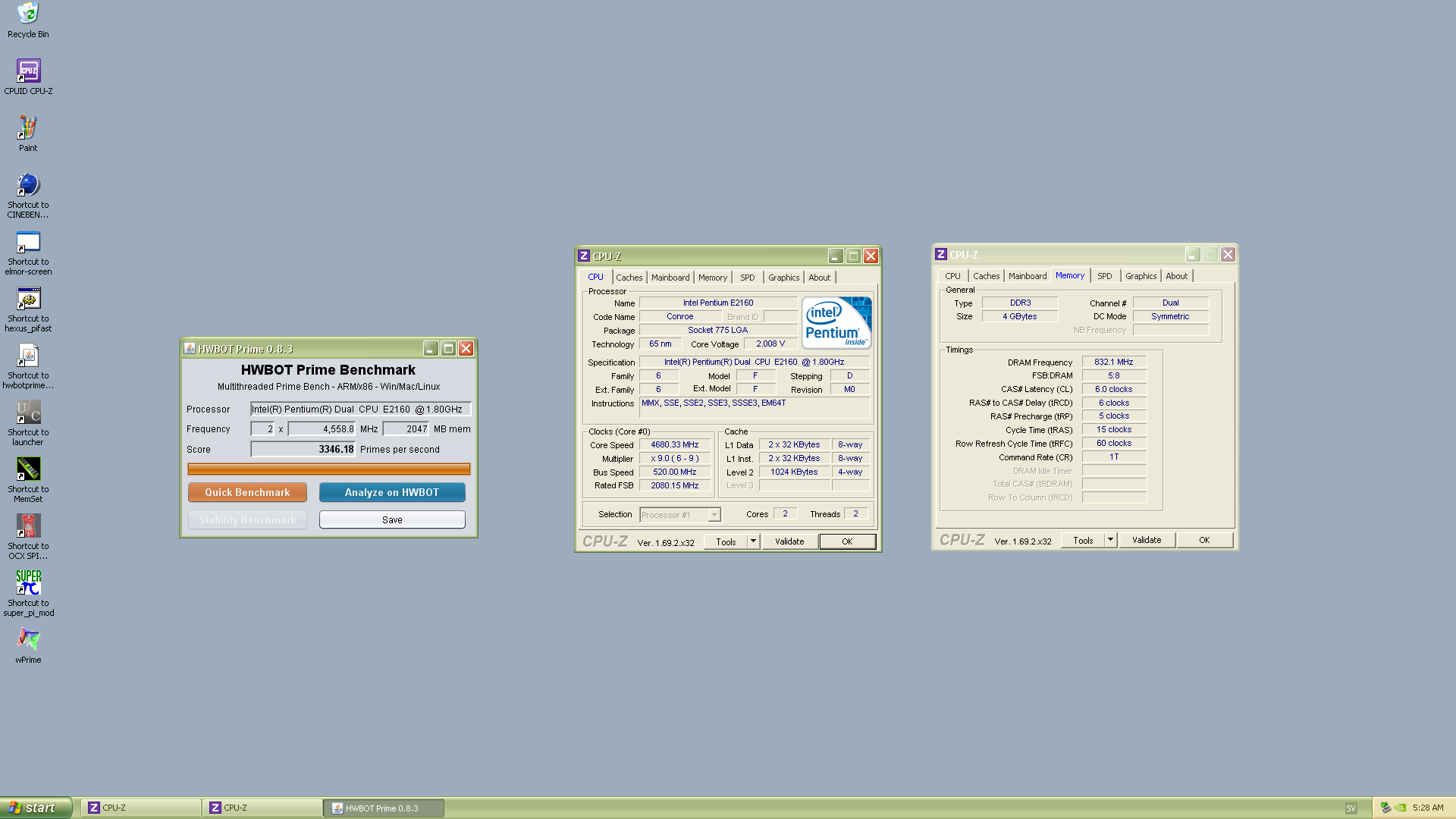This screenshot has width=1456, height=819.
Task: Close the CPU-Z Memory window
Action: click(1228, 254)
